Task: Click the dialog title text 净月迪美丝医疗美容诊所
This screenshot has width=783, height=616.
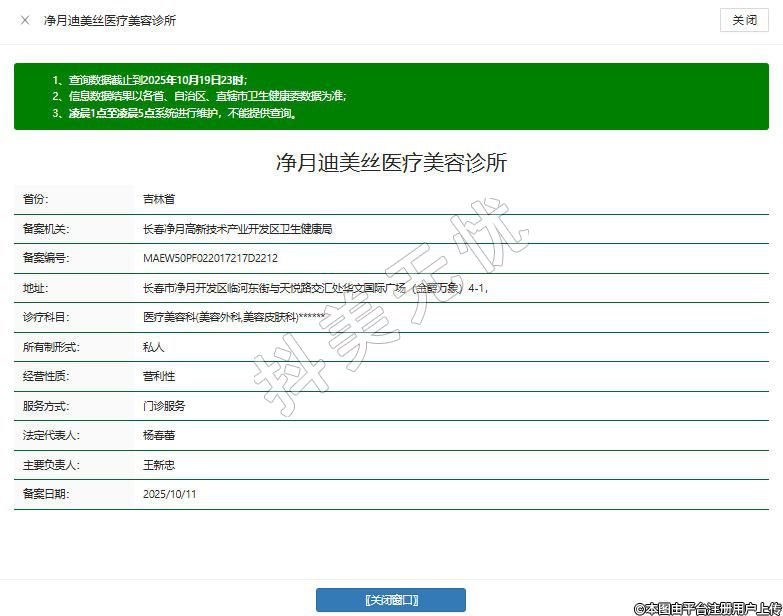Action: pos(110,20)
